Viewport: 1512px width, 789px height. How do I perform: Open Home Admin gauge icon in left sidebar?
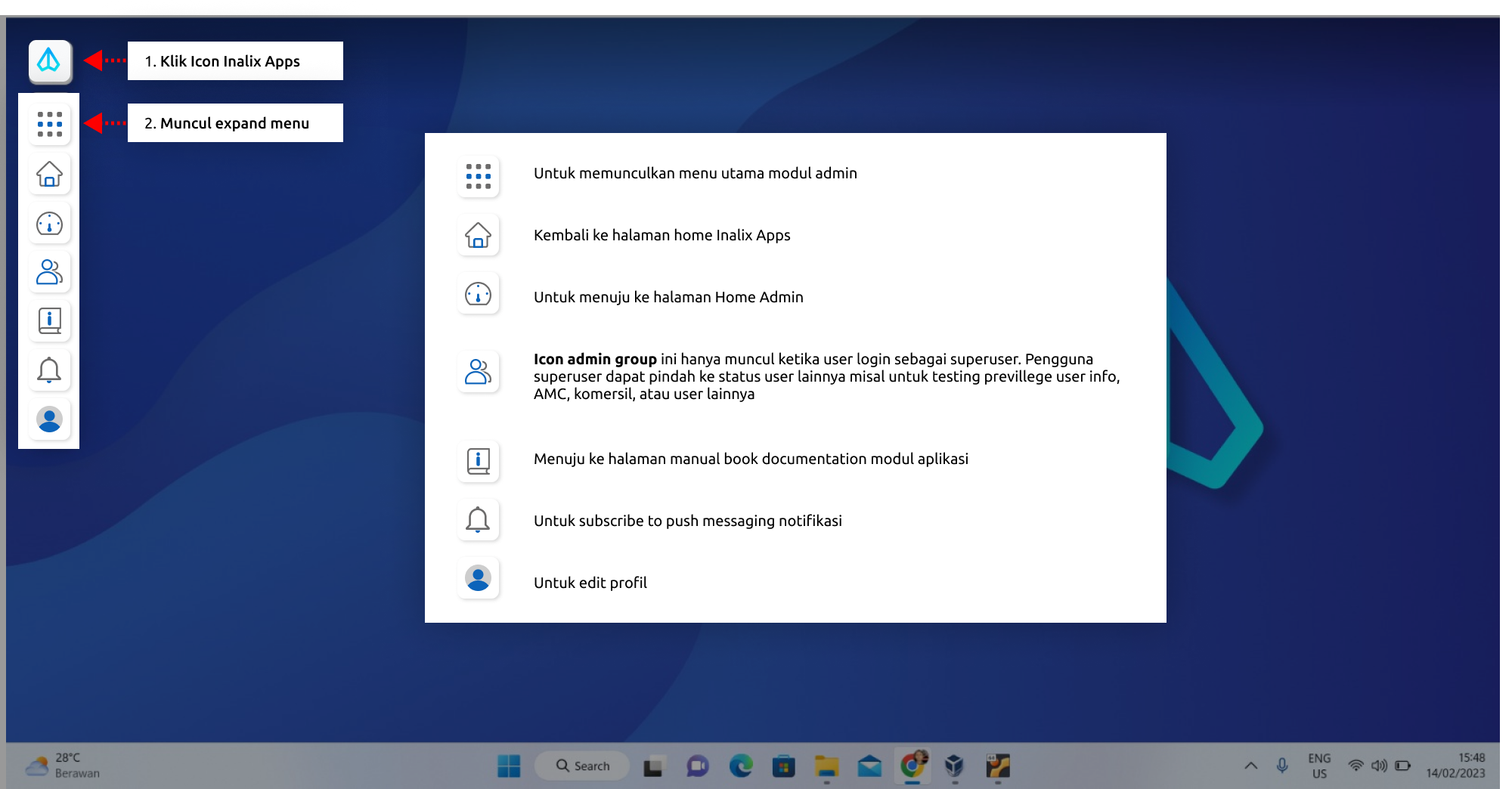tap(50, 224)
